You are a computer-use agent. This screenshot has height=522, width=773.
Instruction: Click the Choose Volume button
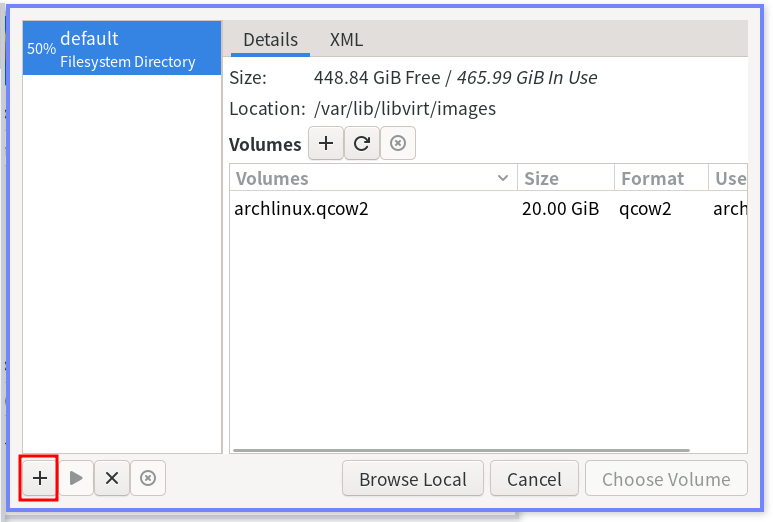[x=666, y=479]
